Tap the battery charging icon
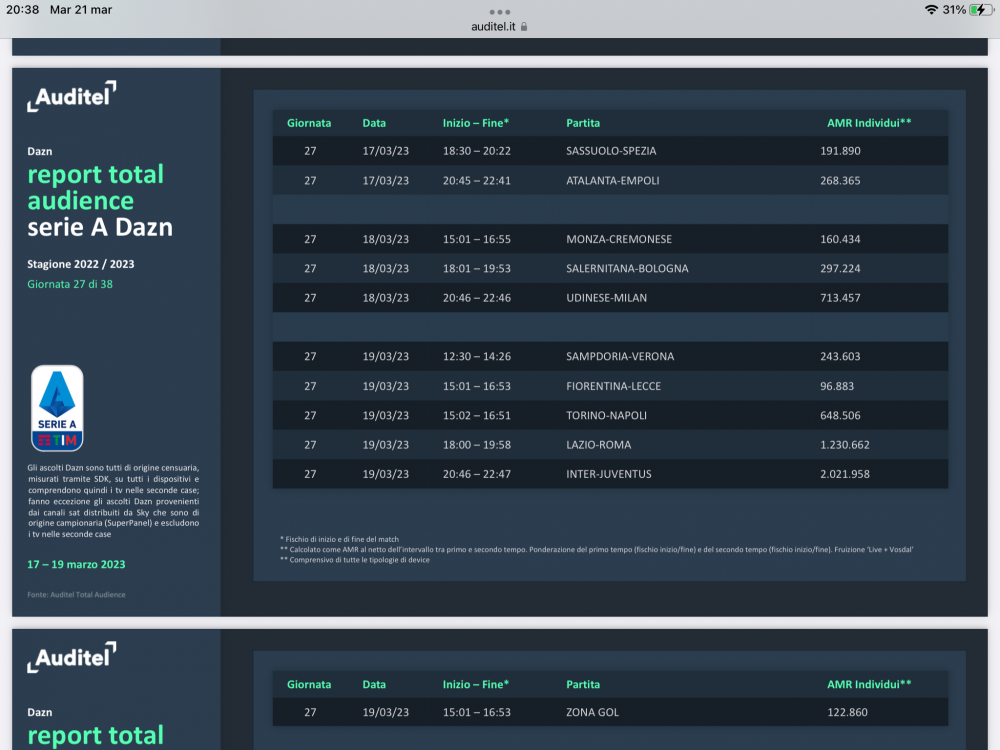This screenshot has height=750, width=1000. [981, 10]
